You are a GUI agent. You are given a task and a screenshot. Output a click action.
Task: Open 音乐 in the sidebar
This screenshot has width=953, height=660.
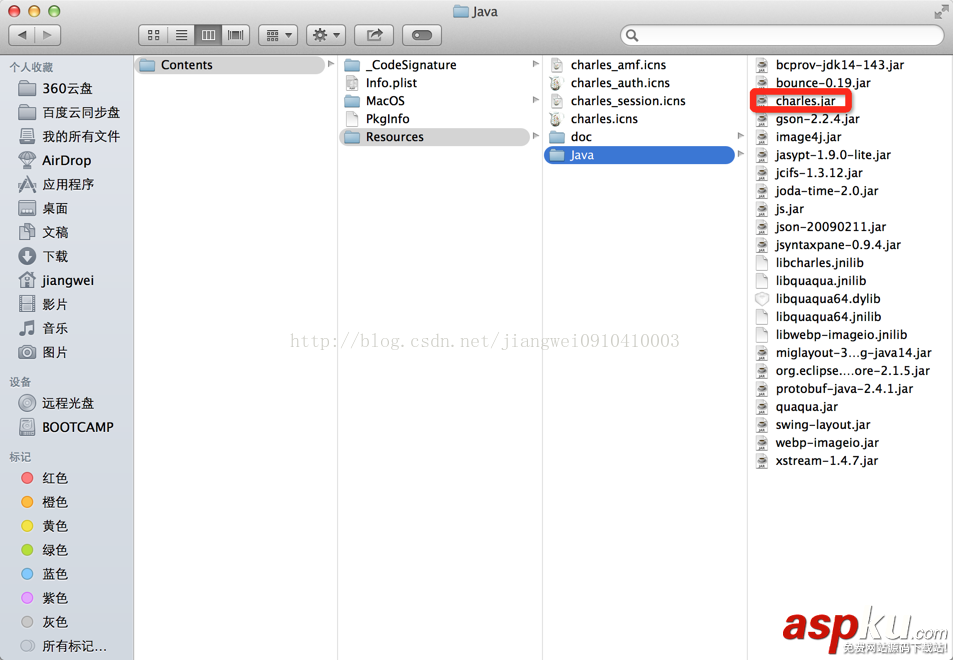click(x=67, y=328)
